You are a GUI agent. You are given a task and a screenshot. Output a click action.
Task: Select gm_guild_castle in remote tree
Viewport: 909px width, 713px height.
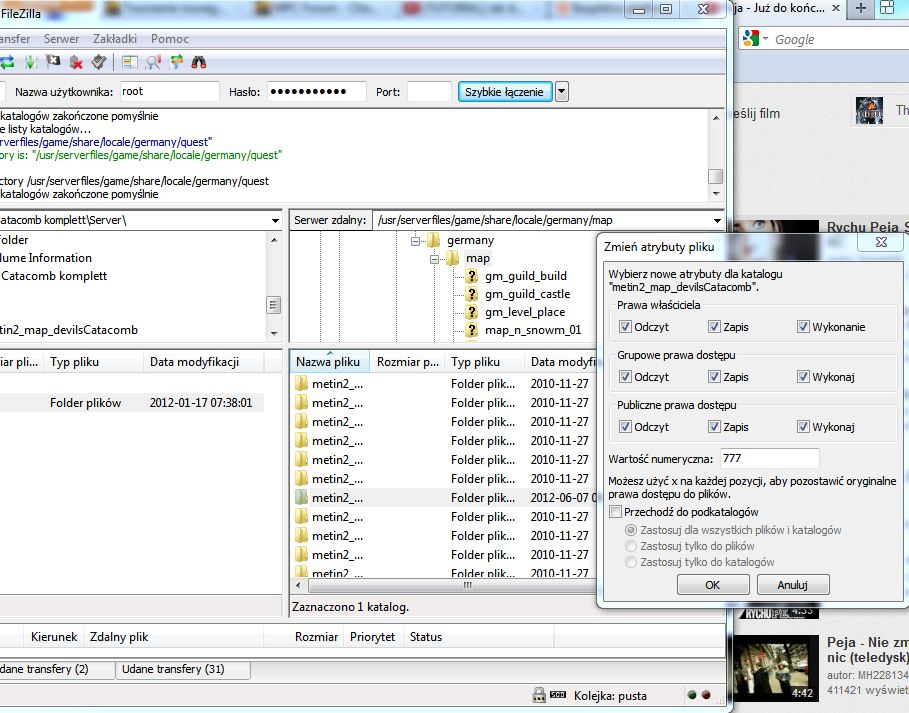[x=528, y=294]
